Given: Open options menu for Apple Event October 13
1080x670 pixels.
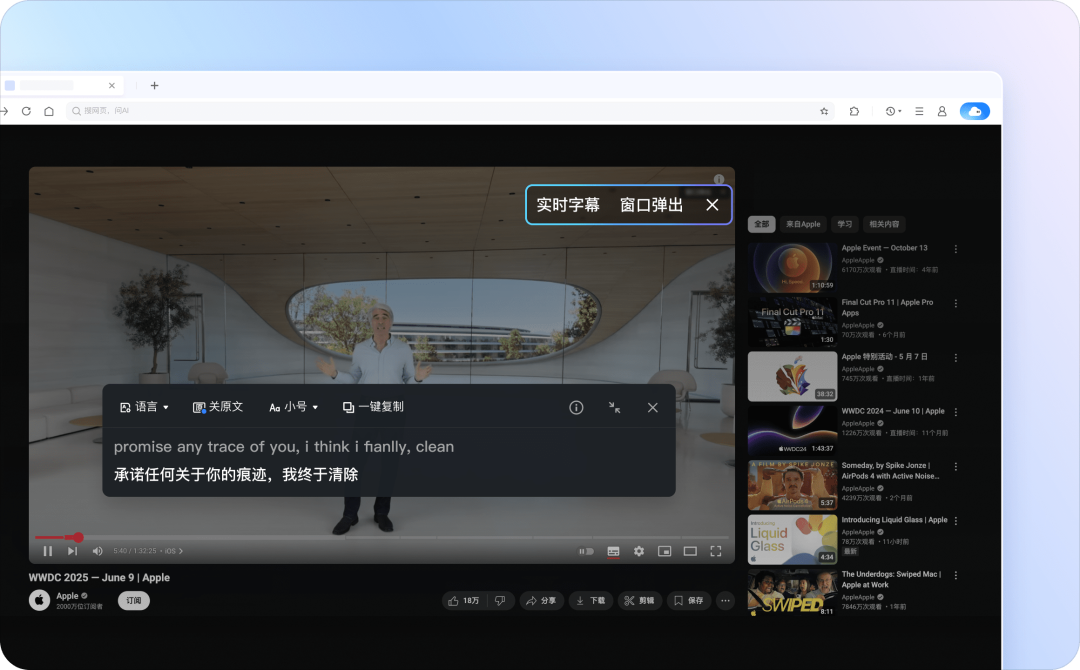Looking at the screenshot, I should (x=955, y=249).
